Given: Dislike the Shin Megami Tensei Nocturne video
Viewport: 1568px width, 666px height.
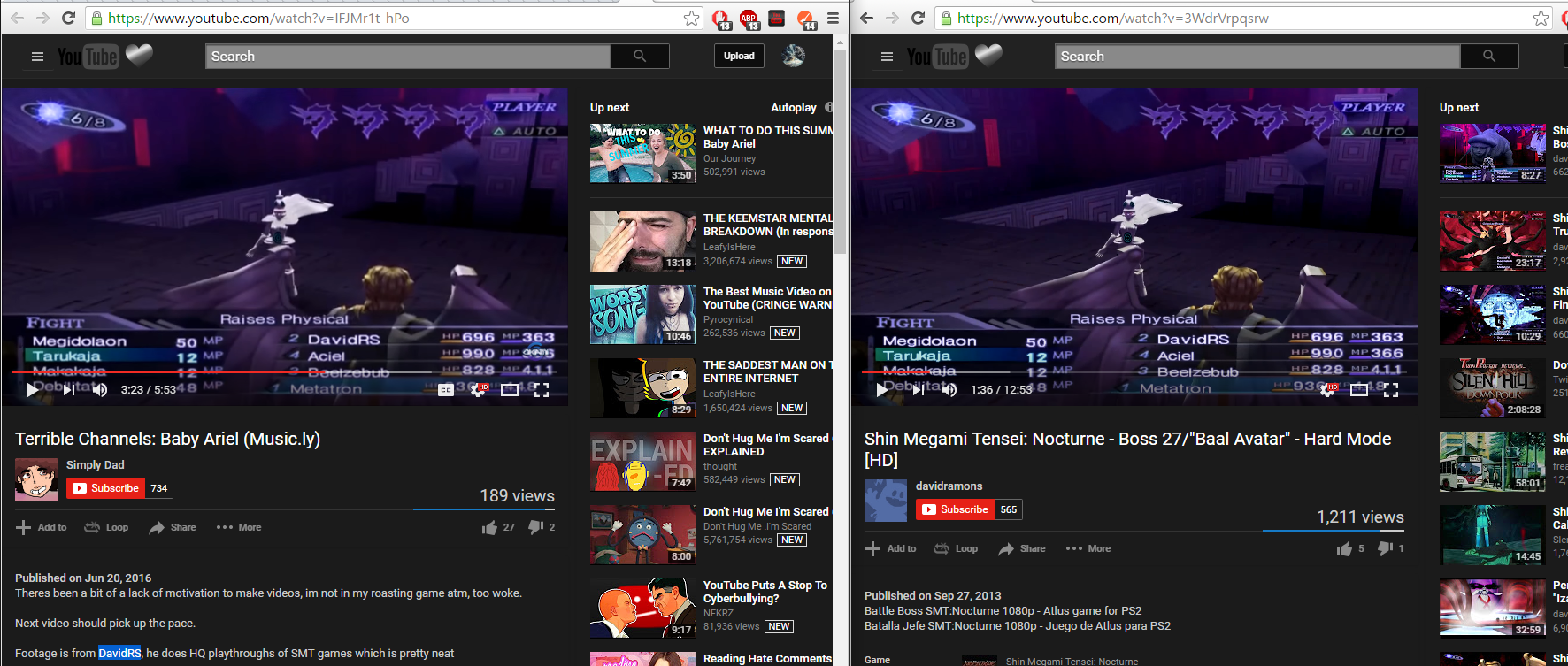Looking at the screenshot, I should pos(1386,548).
